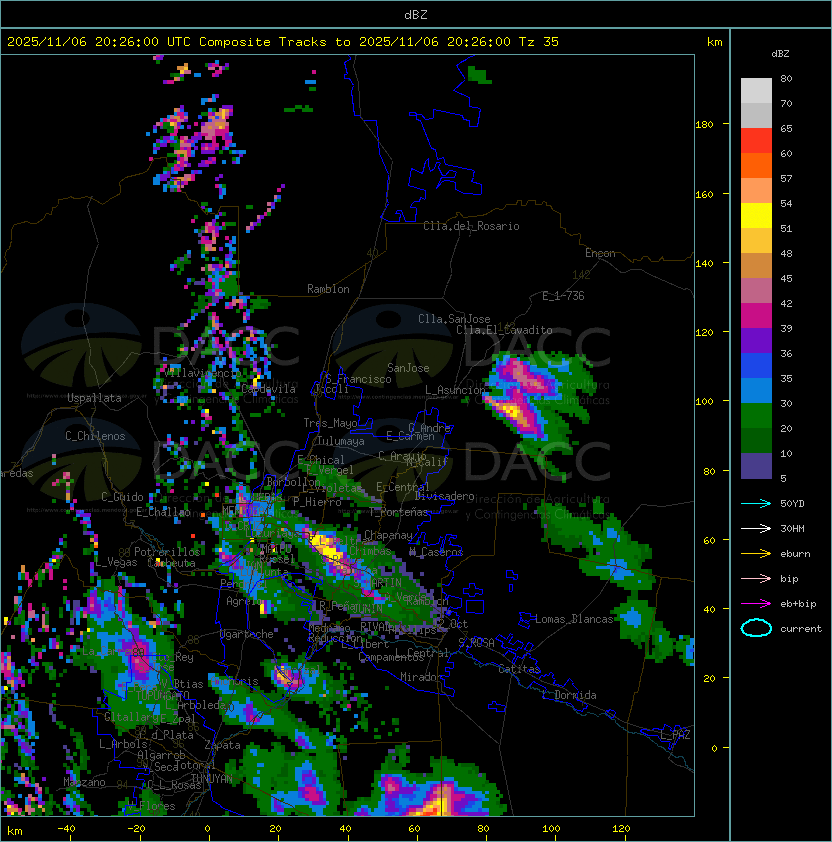Click the cyan 50YD arrow in legend
This screenshot has height=842, width=832.
click(756, 503)
